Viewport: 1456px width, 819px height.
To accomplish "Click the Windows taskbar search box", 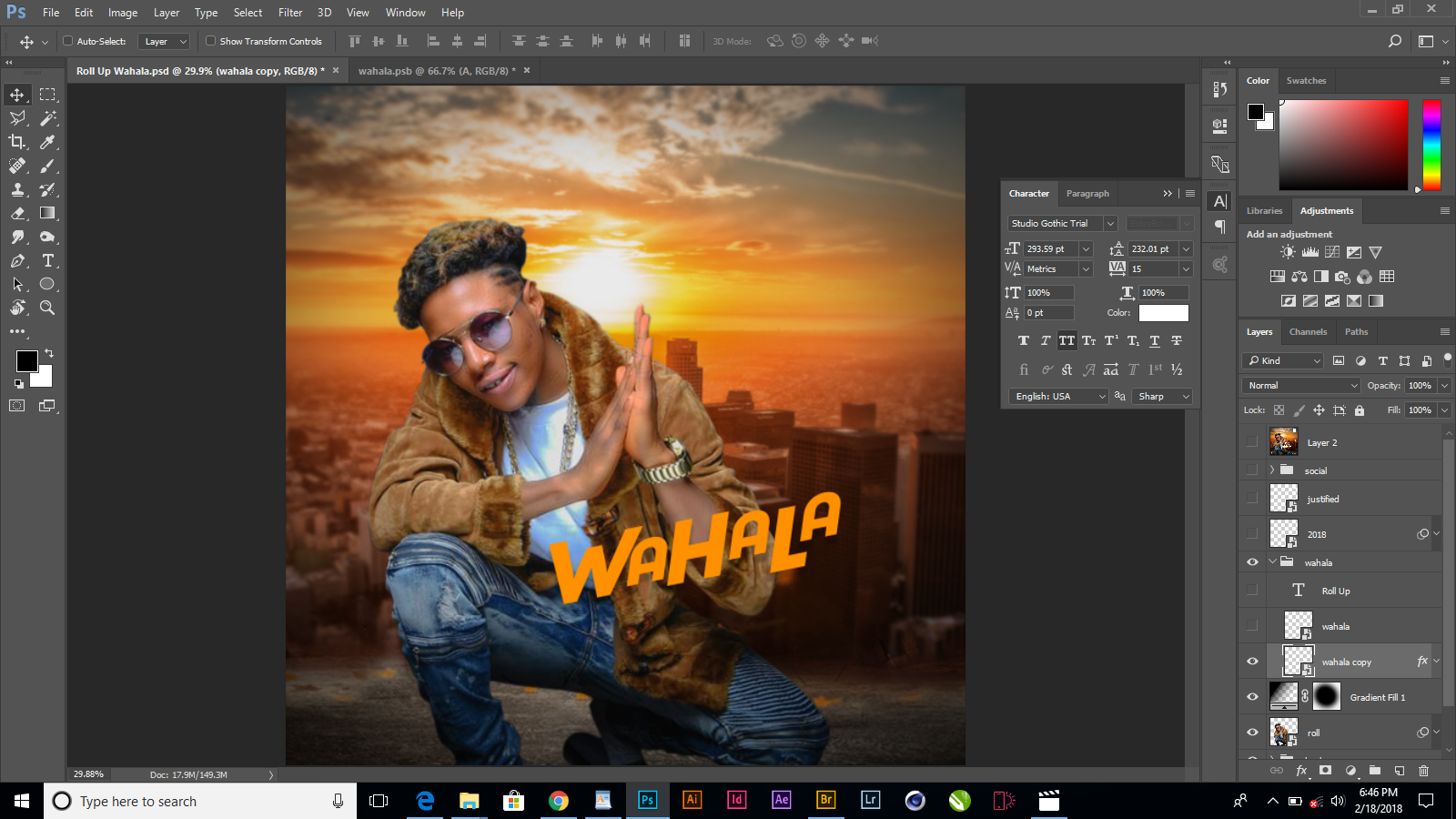I will pyautogui.click(x=200, y=801).
